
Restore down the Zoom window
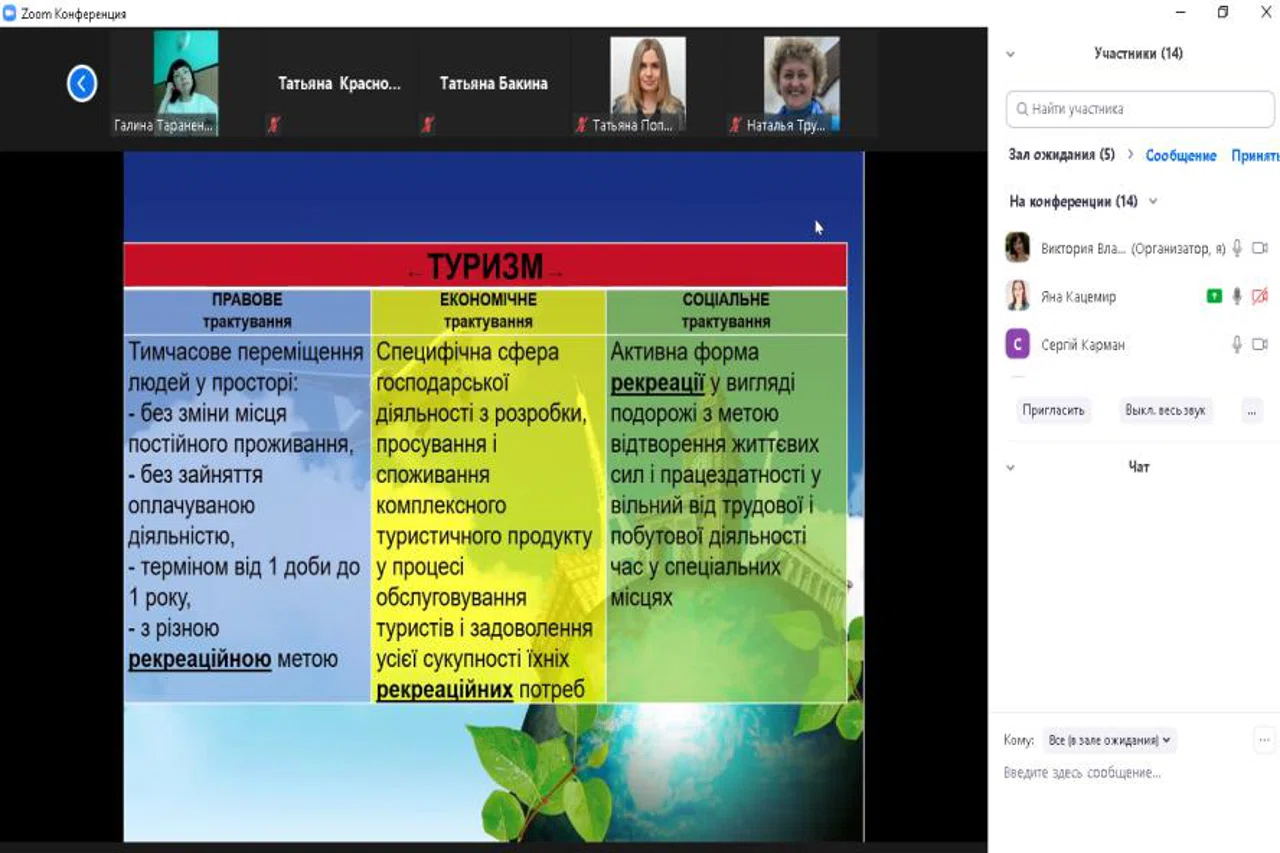[x=1222, y=13]
